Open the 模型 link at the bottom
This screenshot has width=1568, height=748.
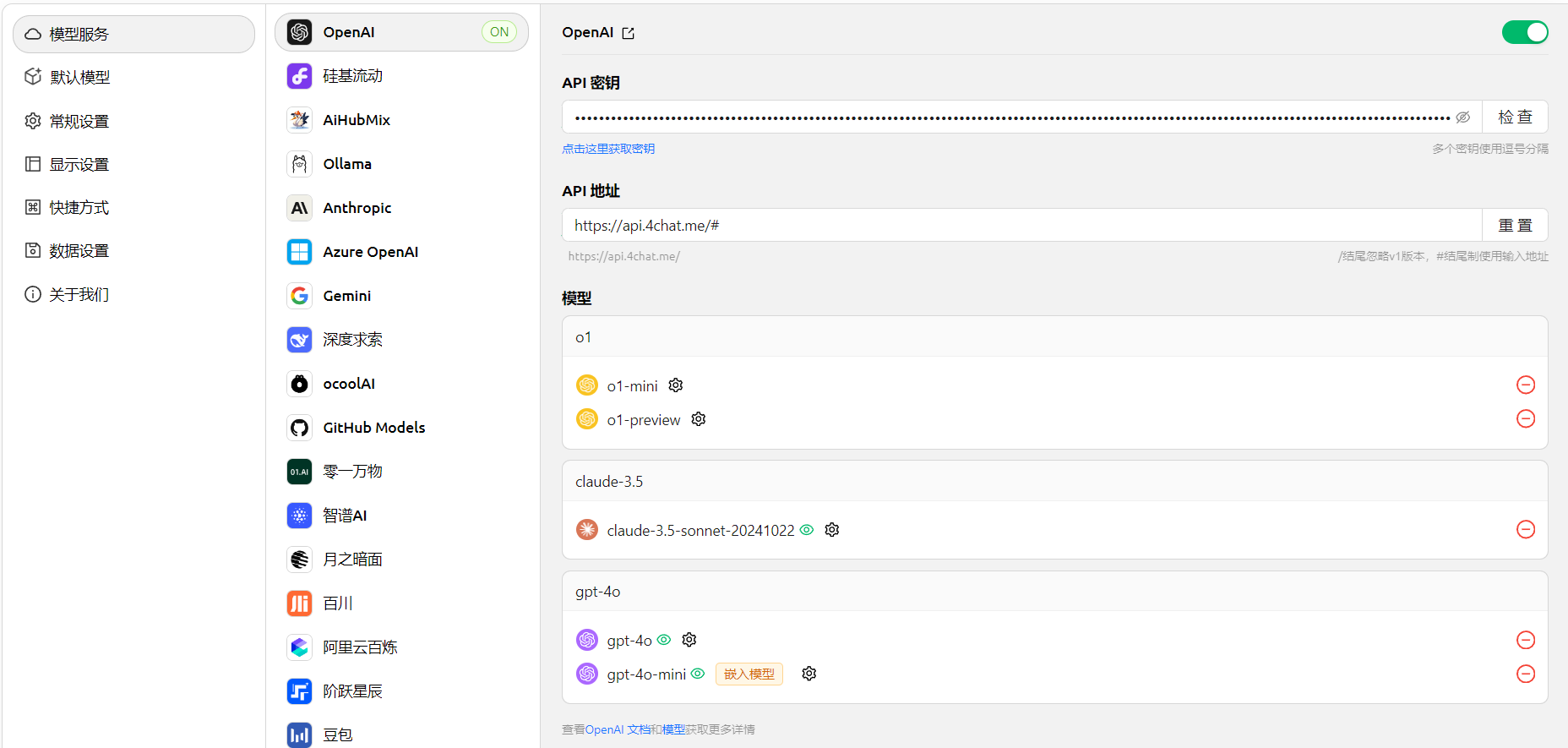pyautogui.click(x=673, y=729)
